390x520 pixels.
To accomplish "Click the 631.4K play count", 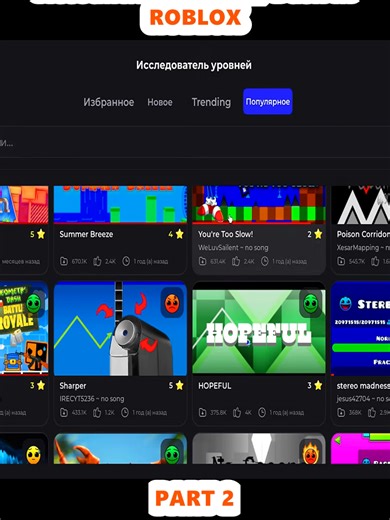I will pos(218,261).
